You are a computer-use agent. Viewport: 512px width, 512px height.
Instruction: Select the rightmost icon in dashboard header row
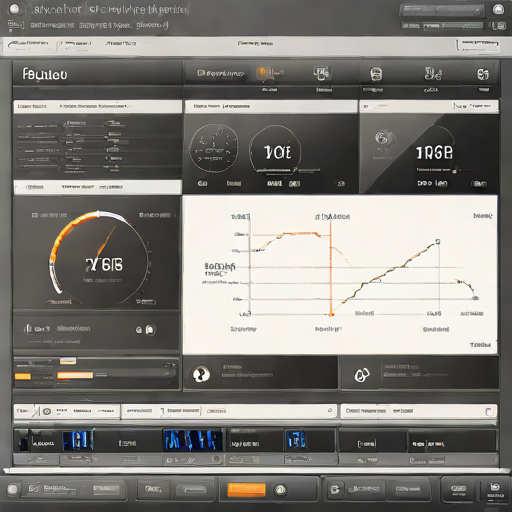pyautogui.click(x=483, y=74)
